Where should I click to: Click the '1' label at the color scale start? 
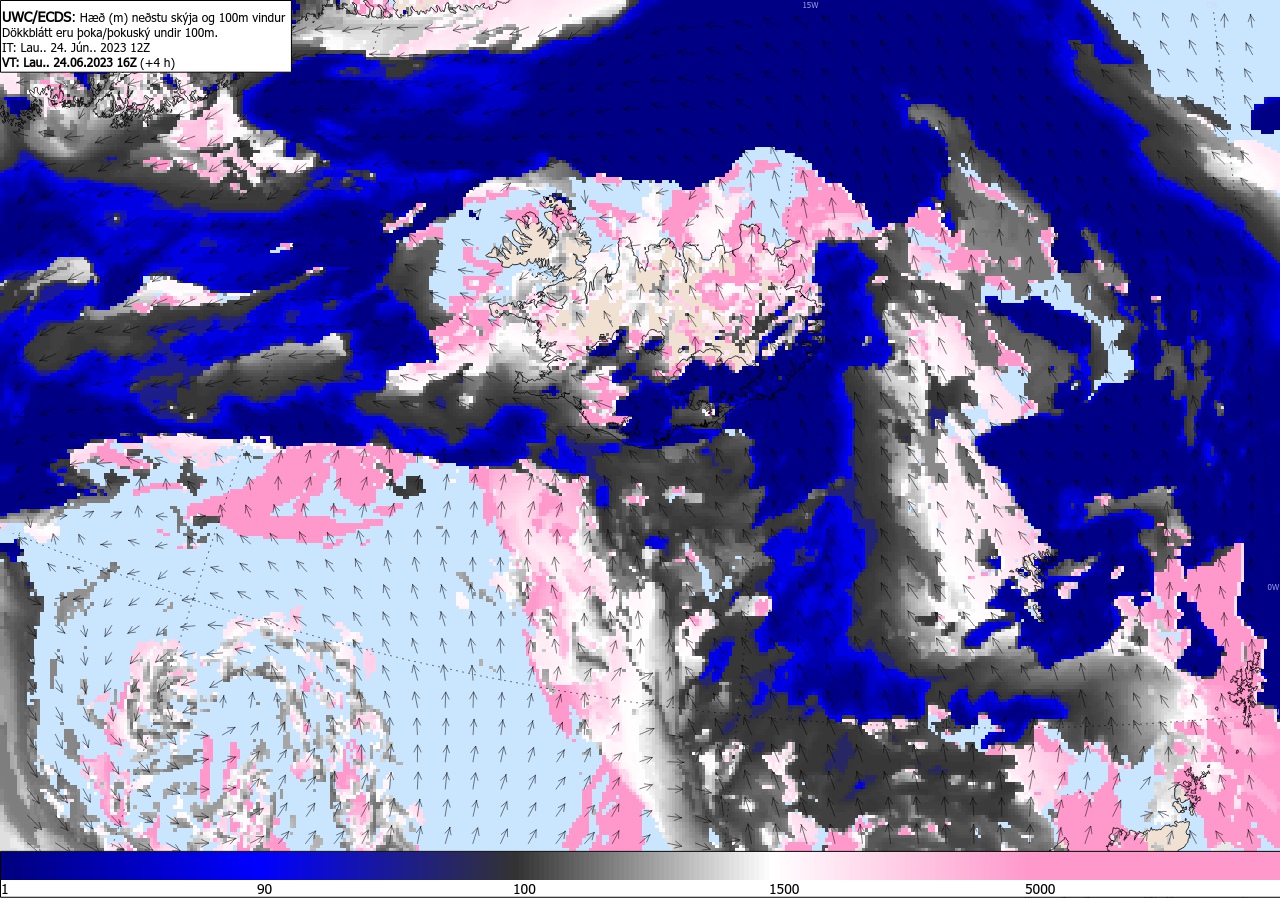[x=5, y=889]
